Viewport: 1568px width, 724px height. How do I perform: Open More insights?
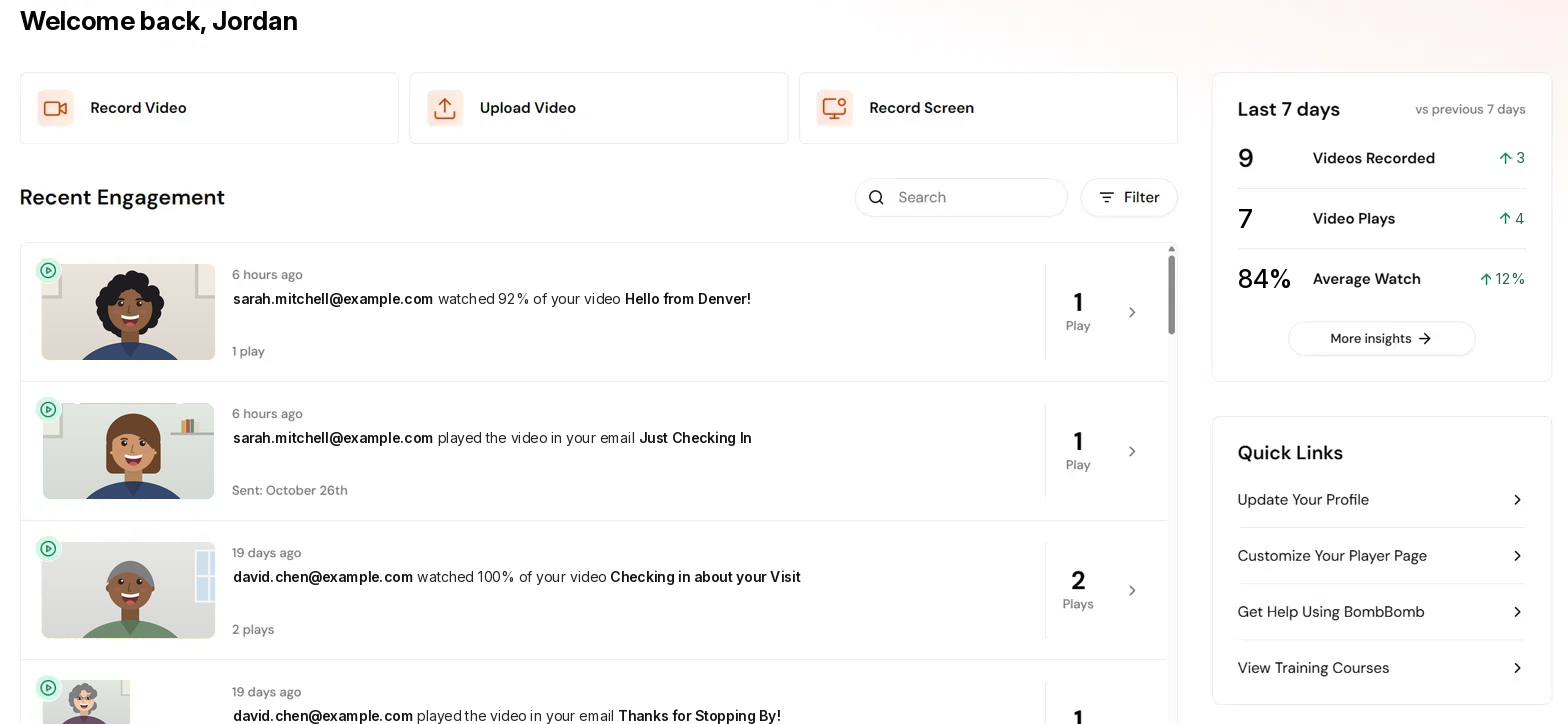tap(1381, 339)
